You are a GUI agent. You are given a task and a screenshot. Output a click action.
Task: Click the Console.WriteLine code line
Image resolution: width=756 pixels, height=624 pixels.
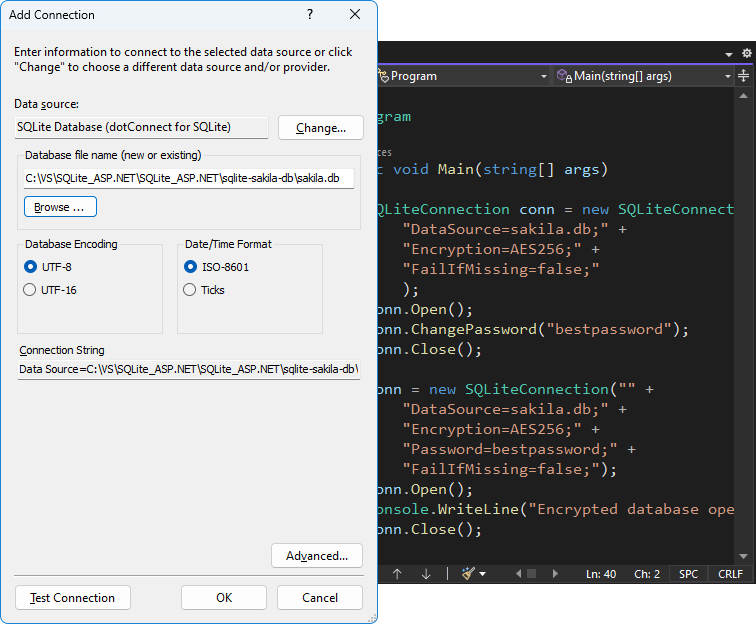coord(556,509)
